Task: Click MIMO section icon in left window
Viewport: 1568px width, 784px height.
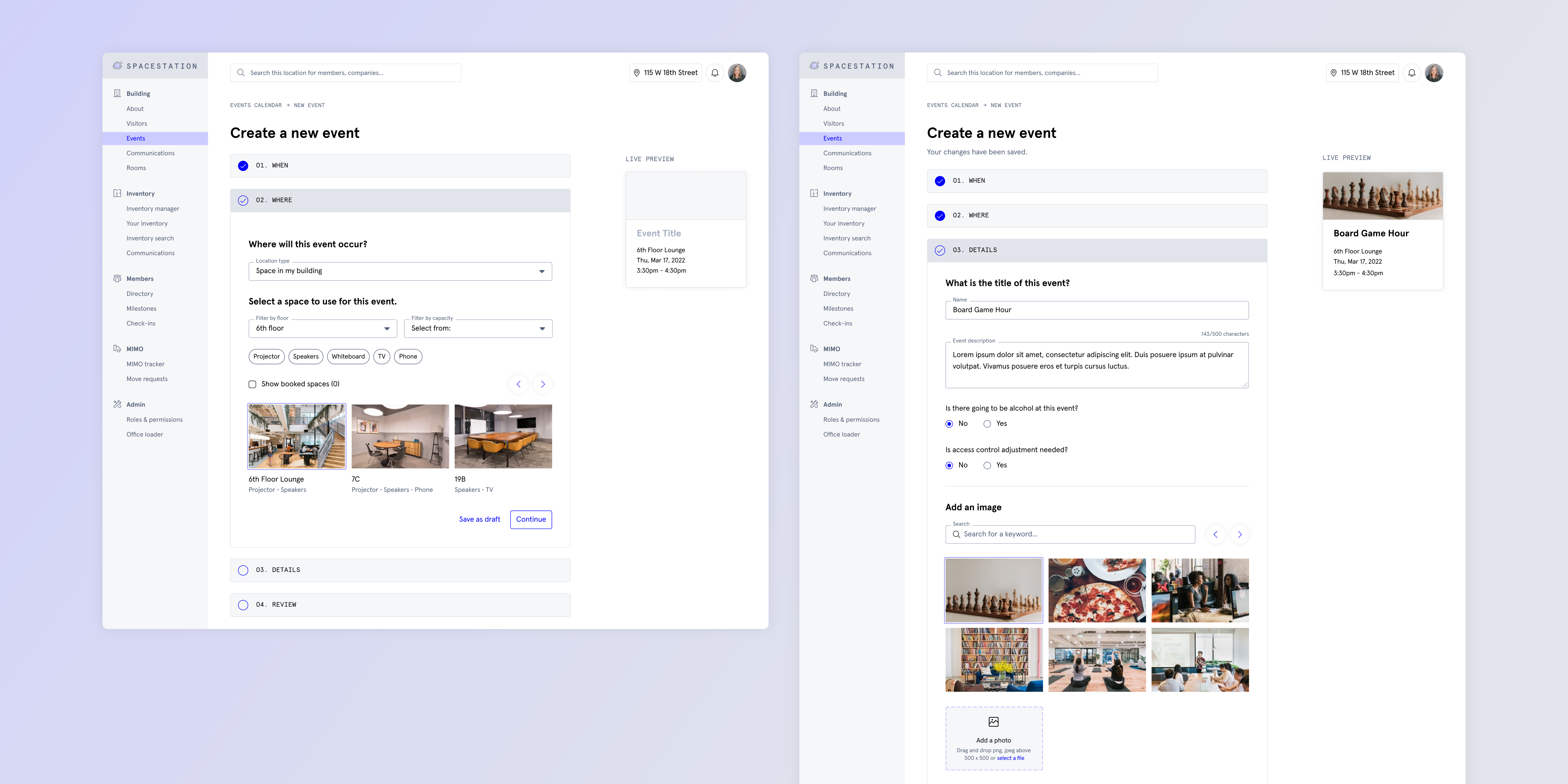Action: (x=117, y=349)
